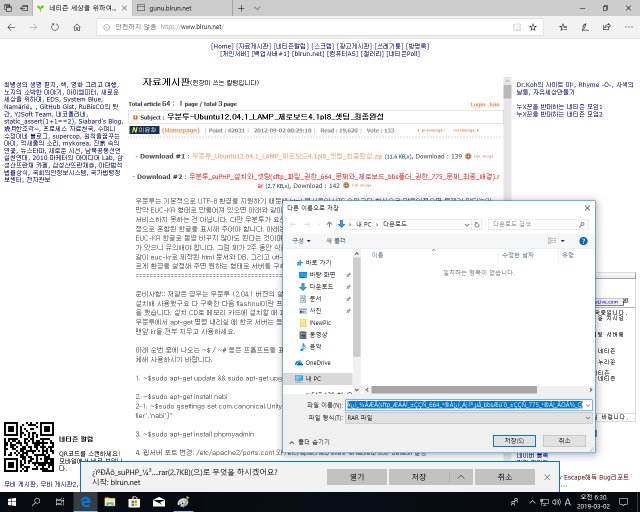Sort files by the Name column header
The width and height of the screenshot is (640, 512).
click(433, 255)
